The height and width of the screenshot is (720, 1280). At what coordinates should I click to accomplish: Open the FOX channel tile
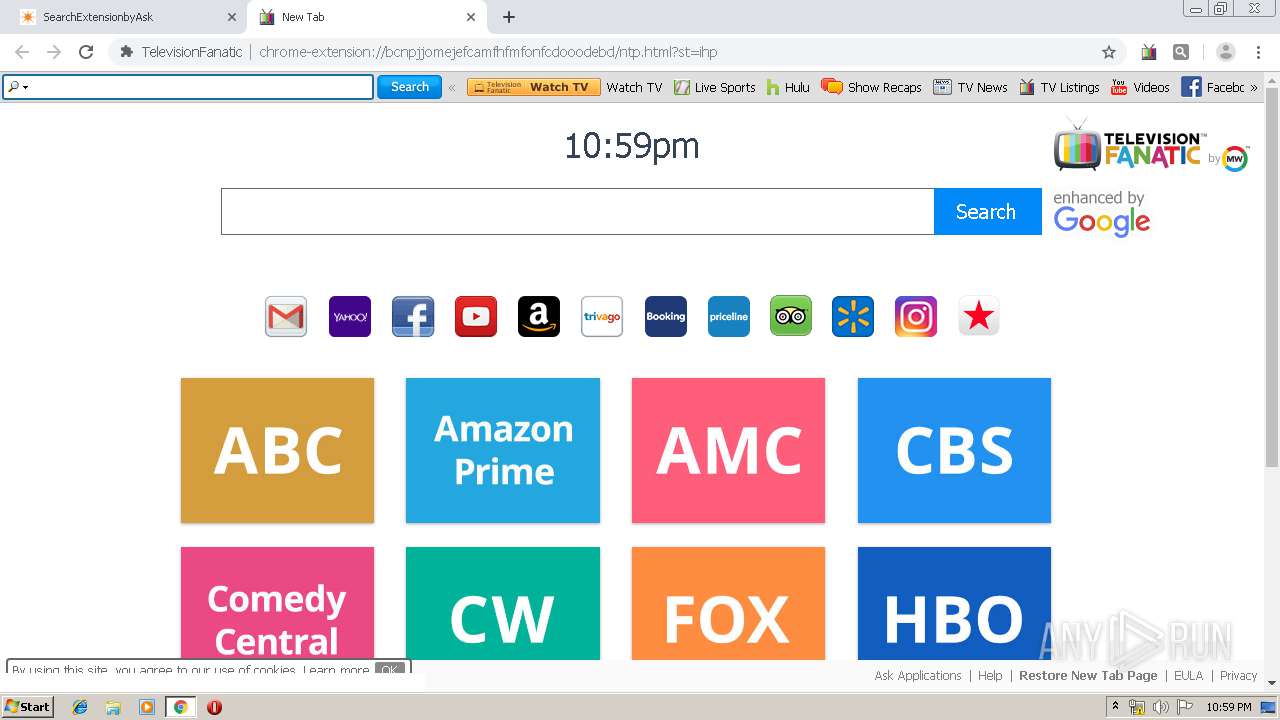pos(728,603)
